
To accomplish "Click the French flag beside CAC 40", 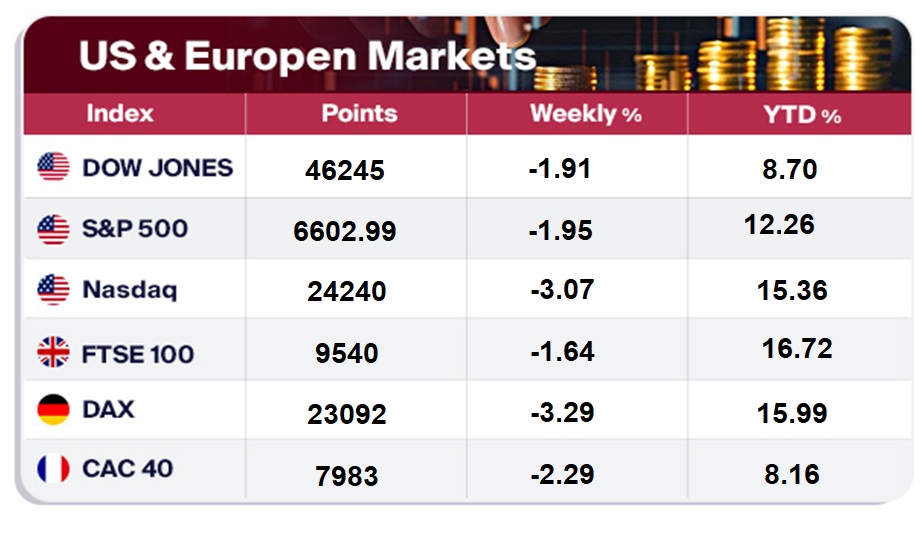I will (x=53, y=467).
